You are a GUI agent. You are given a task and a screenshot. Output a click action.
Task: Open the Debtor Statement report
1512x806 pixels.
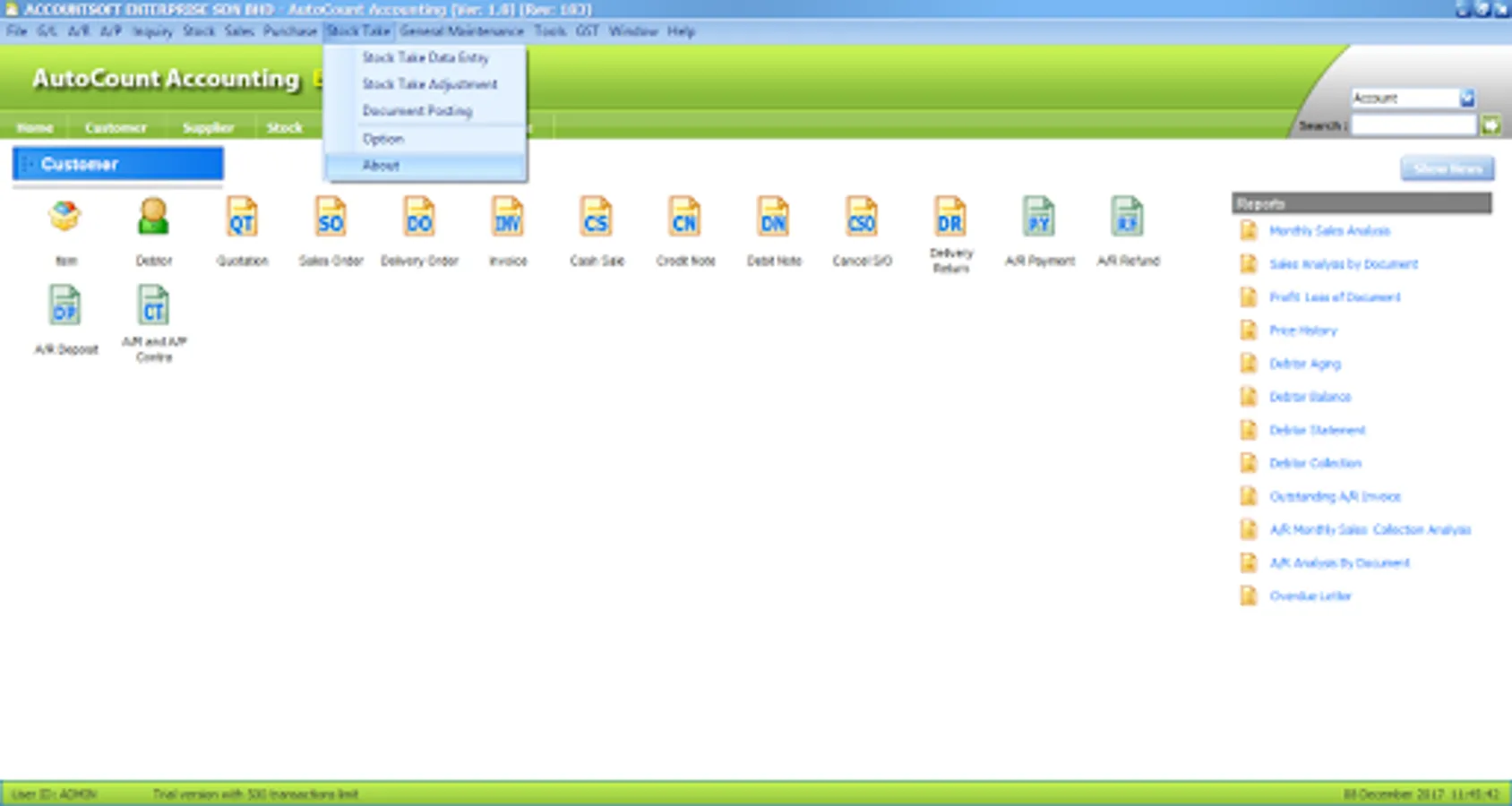(x=1318, y=430)
